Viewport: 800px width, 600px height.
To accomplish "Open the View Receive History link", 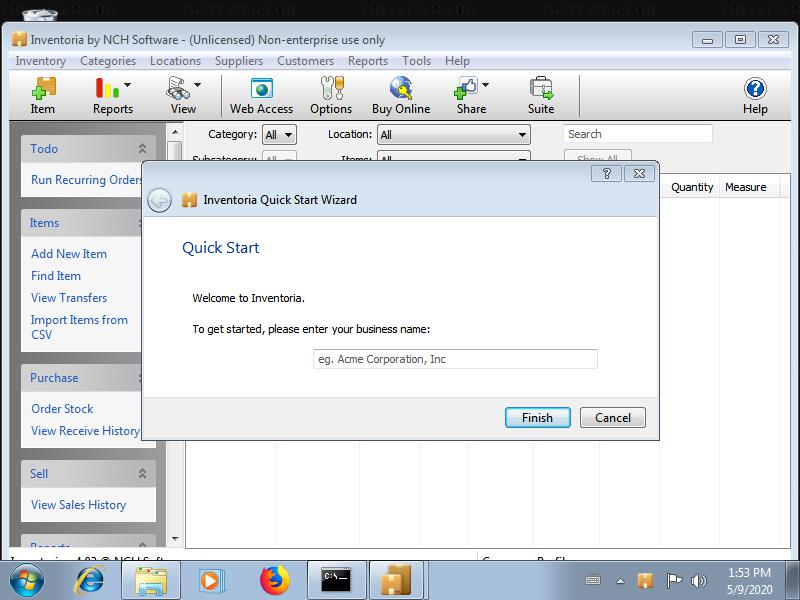I will tap(85, 431).
